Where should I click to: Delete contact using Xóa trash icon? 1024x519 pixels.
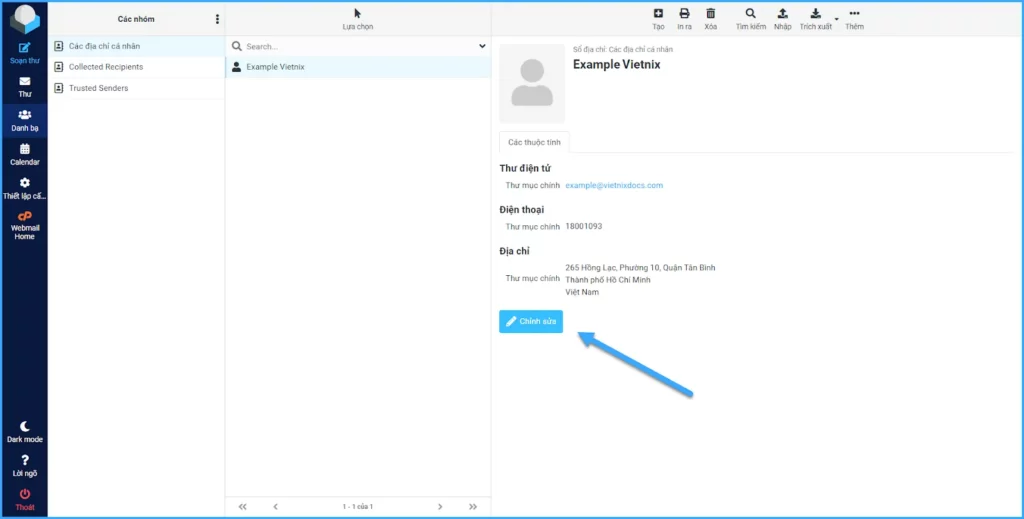click(x=710, y=18)
